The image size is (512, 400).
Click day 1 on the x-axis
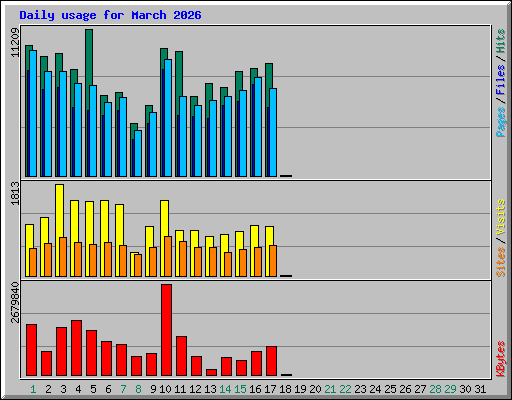33,389
